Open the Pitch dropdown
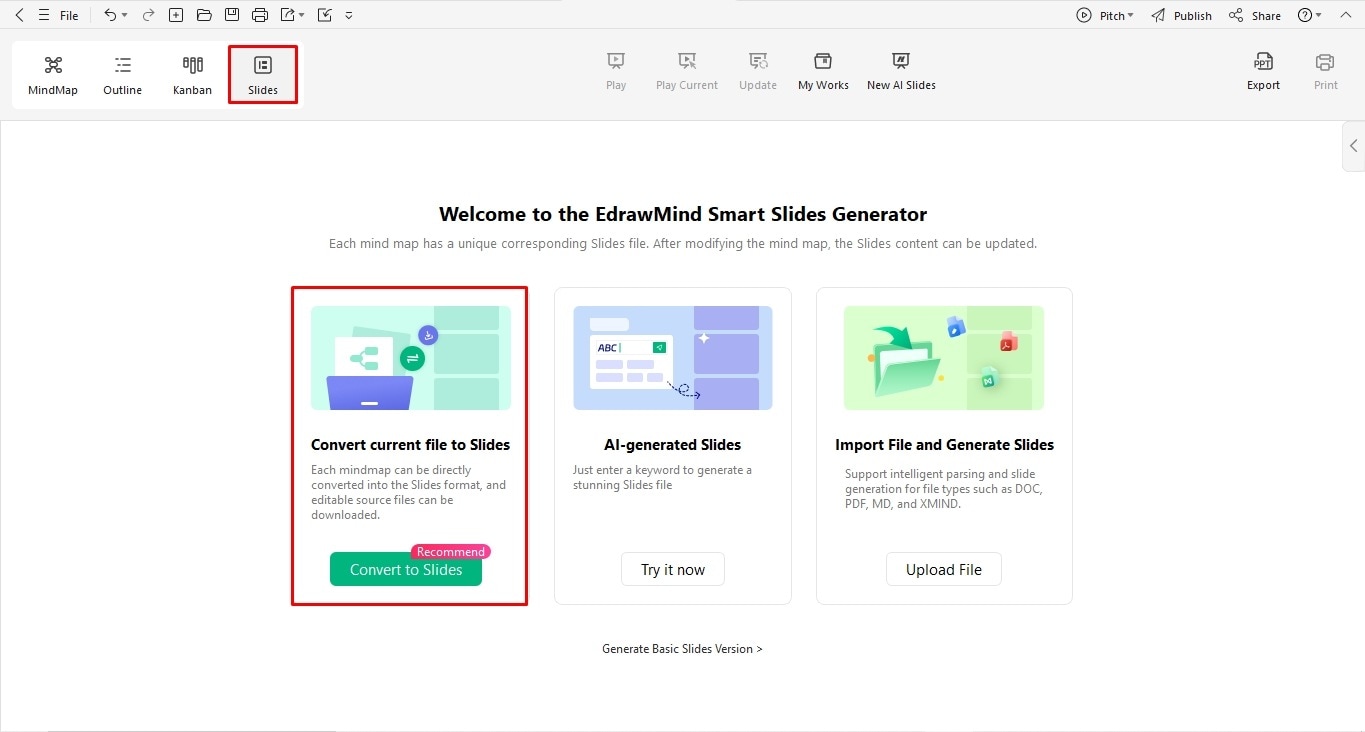The height and width of the screenshot is (732, 1365). coord(1105,15)
